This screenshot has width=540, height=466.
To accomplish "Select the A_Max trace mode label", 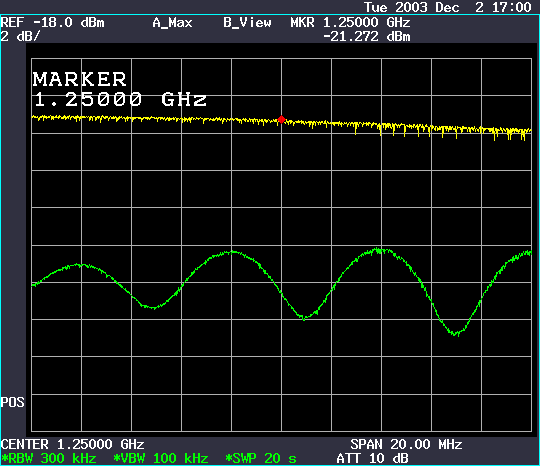I will [172, 23].
